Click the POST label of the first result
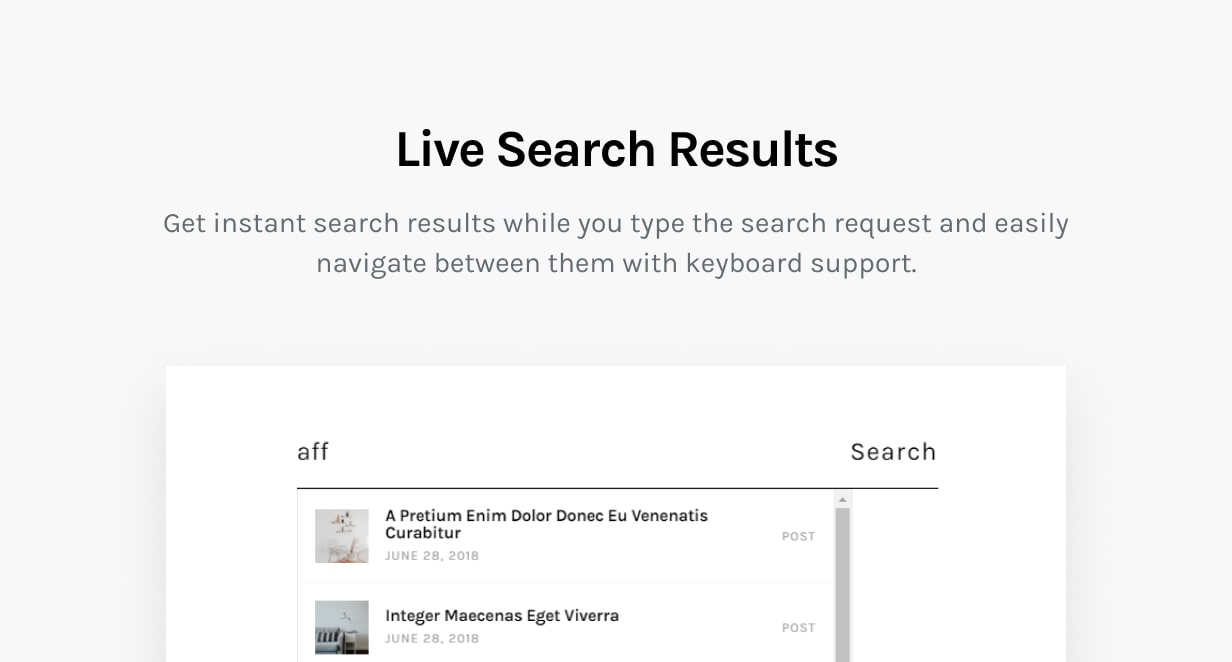The image size is (1232, 662). pos(798,537)
